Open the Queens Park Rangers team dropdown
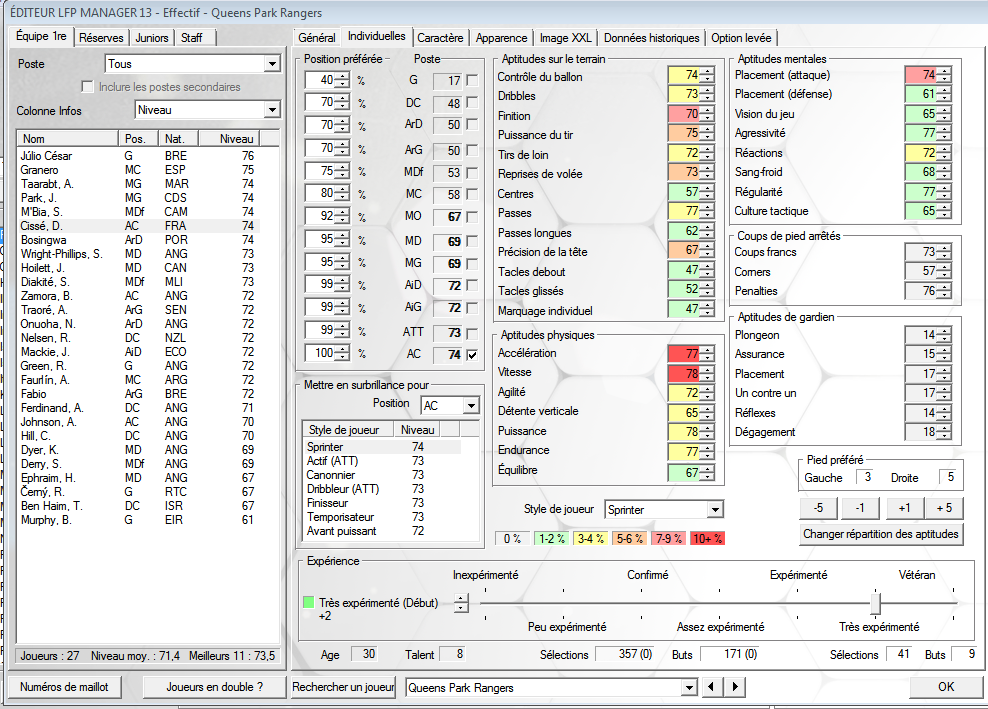Image resolution: width=988 pixels, height=709 pixels. [x=689, y=688]
